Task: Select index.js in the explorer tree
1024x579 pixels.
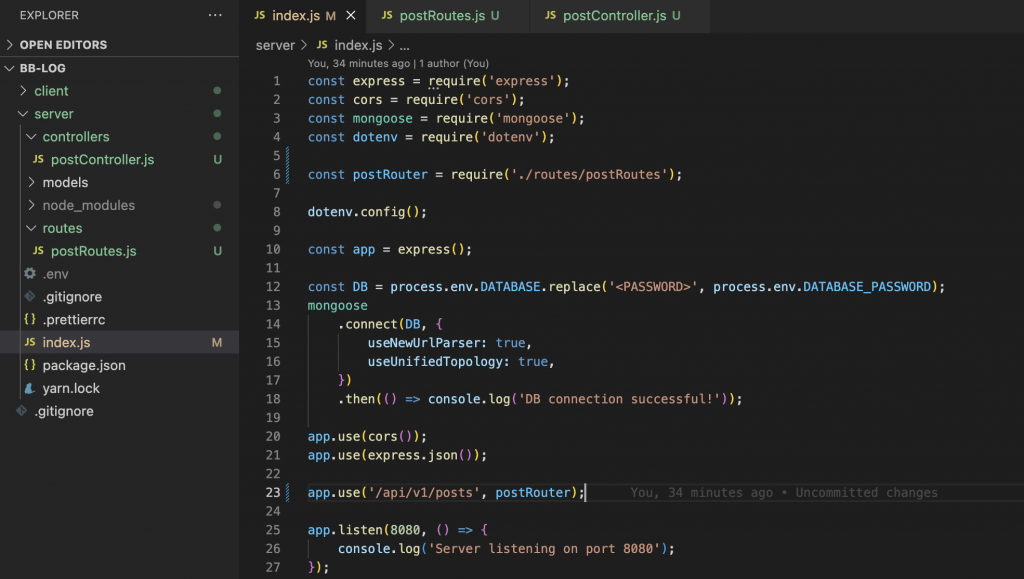Action: point(120,342)
